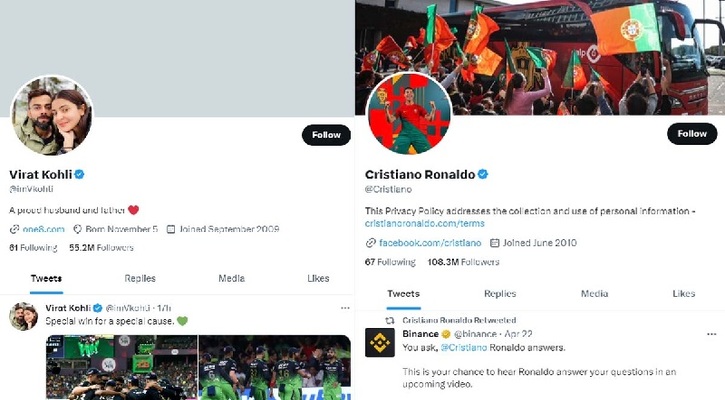Open Virat Kohli's large profile picture
The width and height of the screenshot is (725, 400).
(x=51, y=116)
